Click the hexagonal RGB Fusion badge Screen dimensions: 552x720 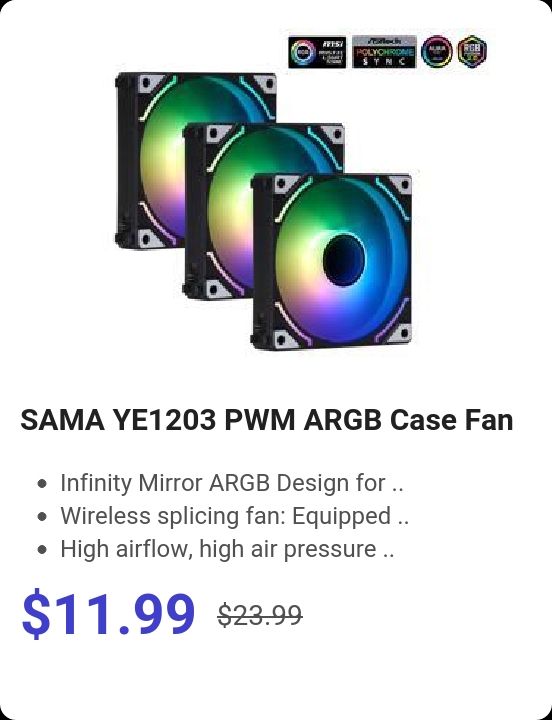472,52
